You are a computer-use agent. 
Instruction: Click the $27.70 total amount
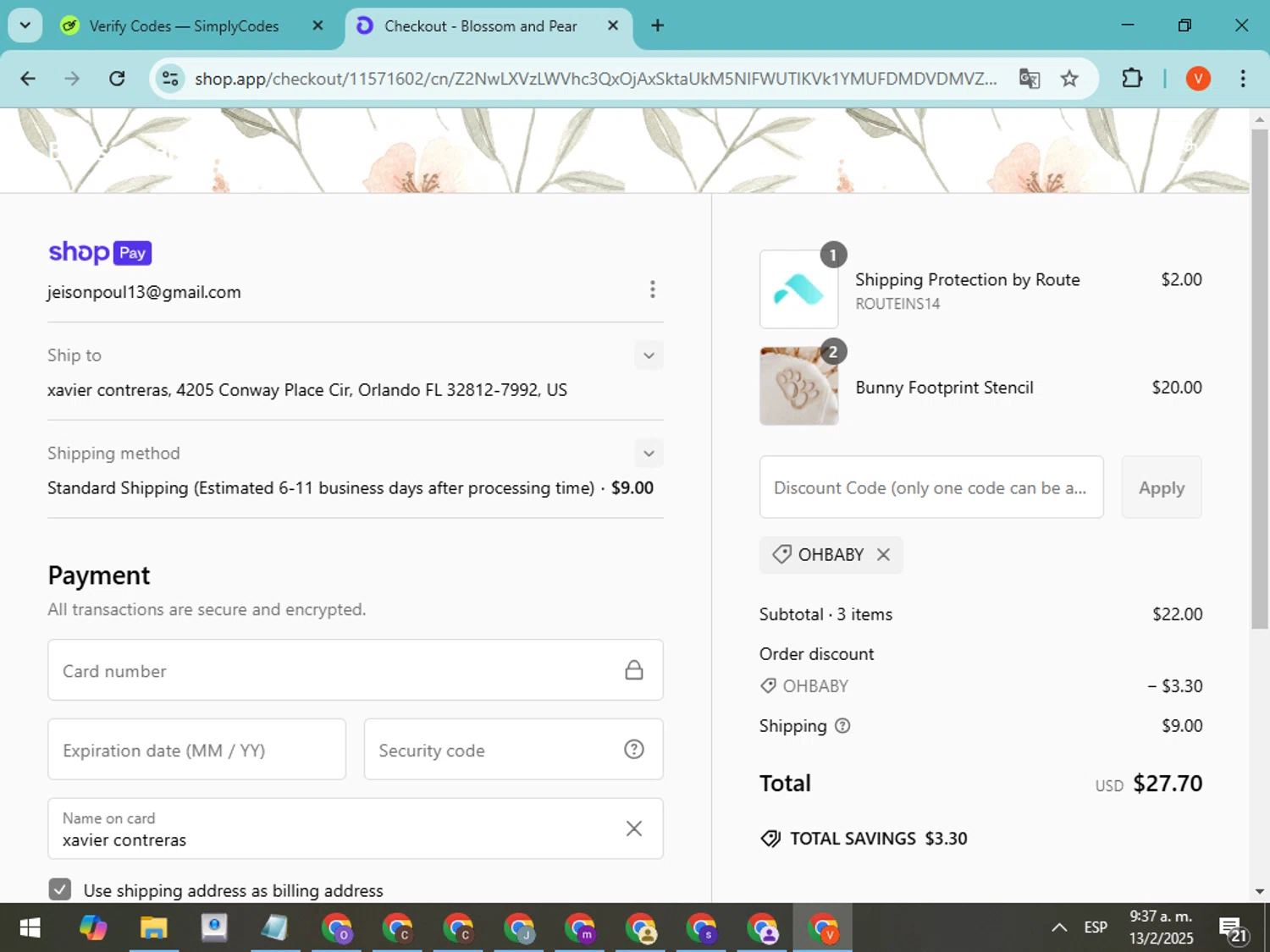tap(1168, 784)
